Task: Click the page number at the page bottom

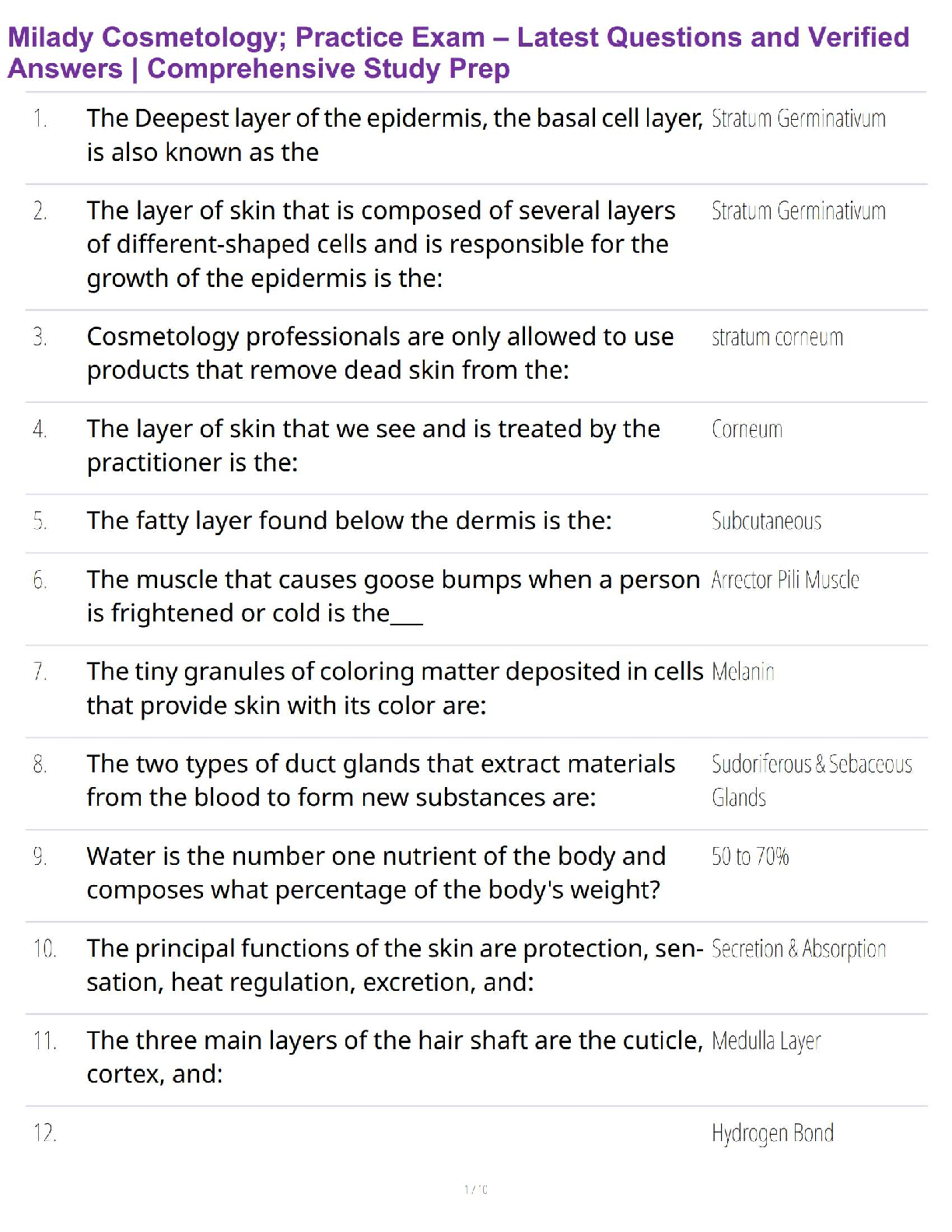Action: point(475,1189)
